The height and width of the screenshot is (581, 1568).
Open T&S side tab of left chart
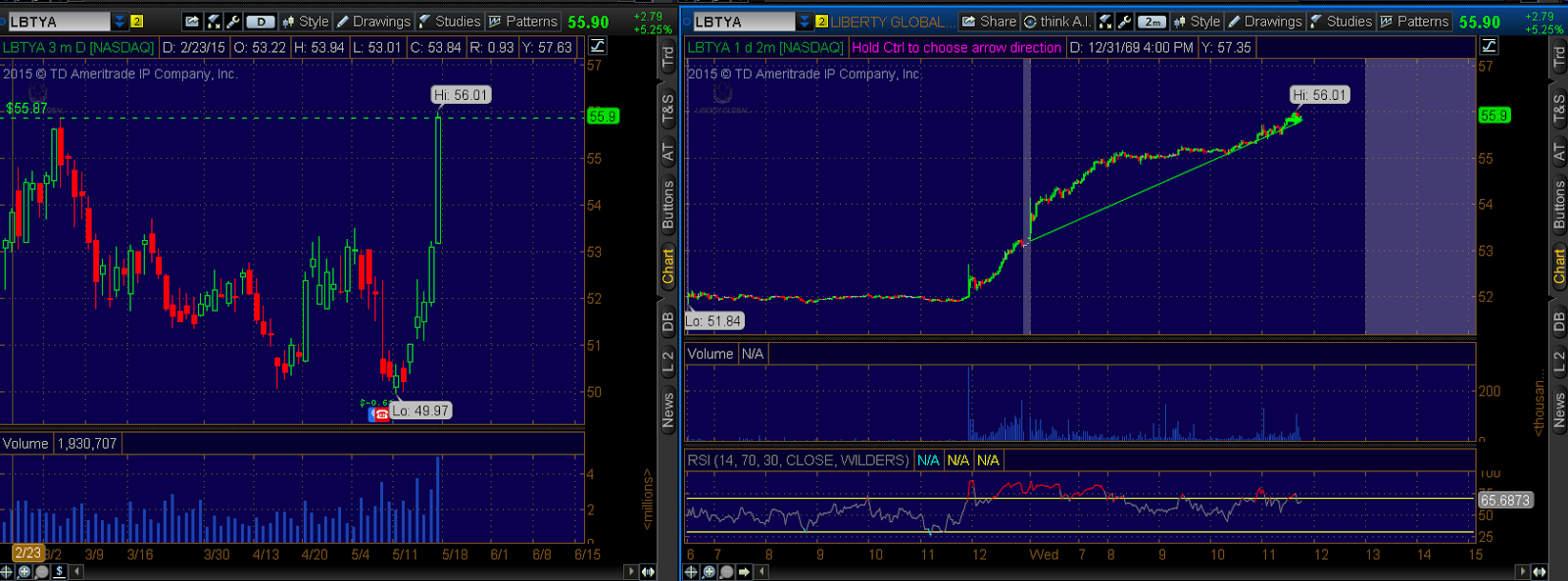point(668,111)
